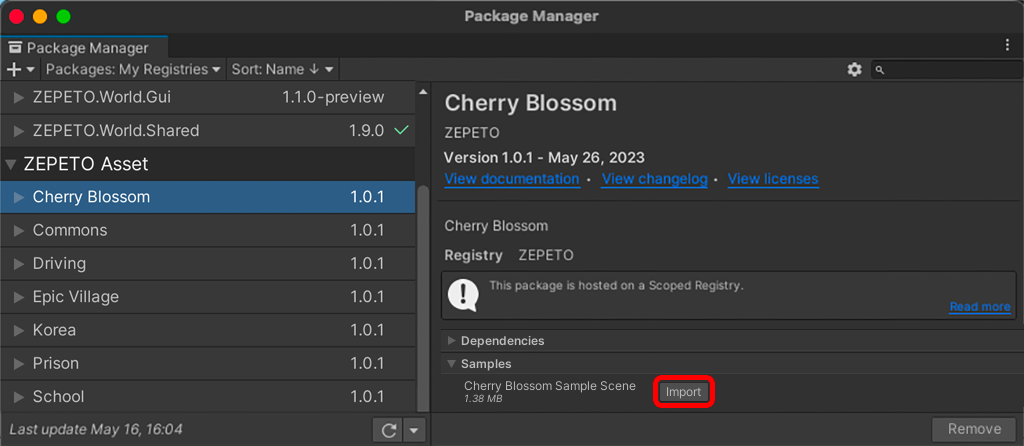Screen dimensions: 1024x446
Task: Collapse the ZEPETO Asset group
Action: click(x=10, y=164)
